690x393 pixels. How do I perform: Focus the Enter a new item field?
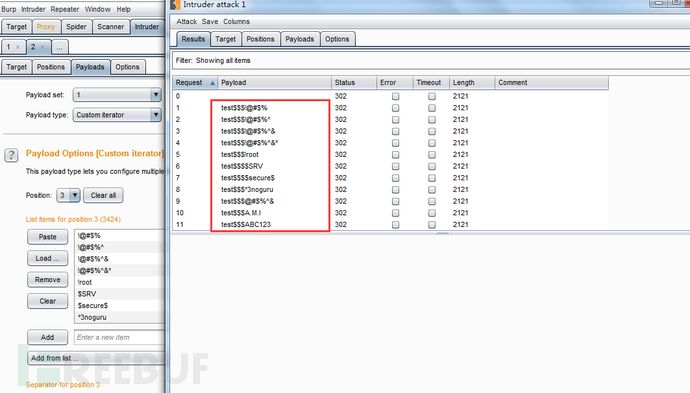point(120,338)
